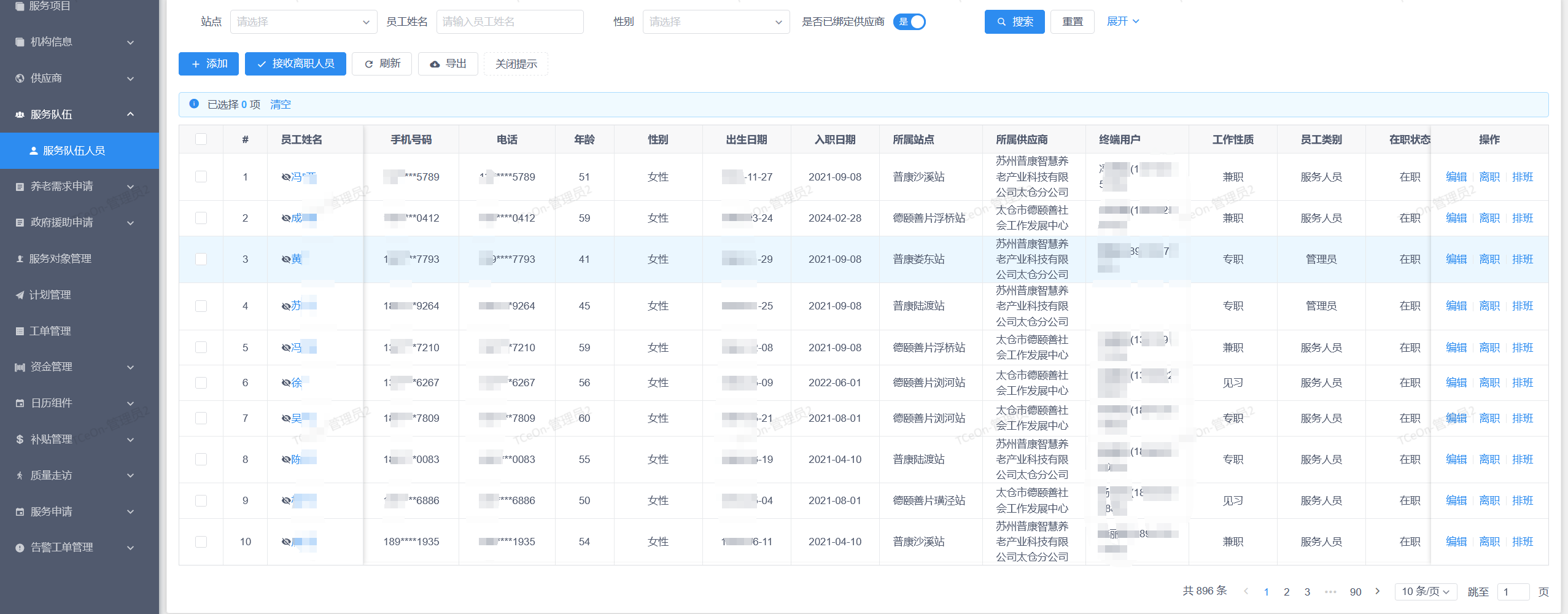Click the person icon beside 服务队伍人员
Image resolution: width=1568 pixels, height=614 pixels.
tap(34, 150)
